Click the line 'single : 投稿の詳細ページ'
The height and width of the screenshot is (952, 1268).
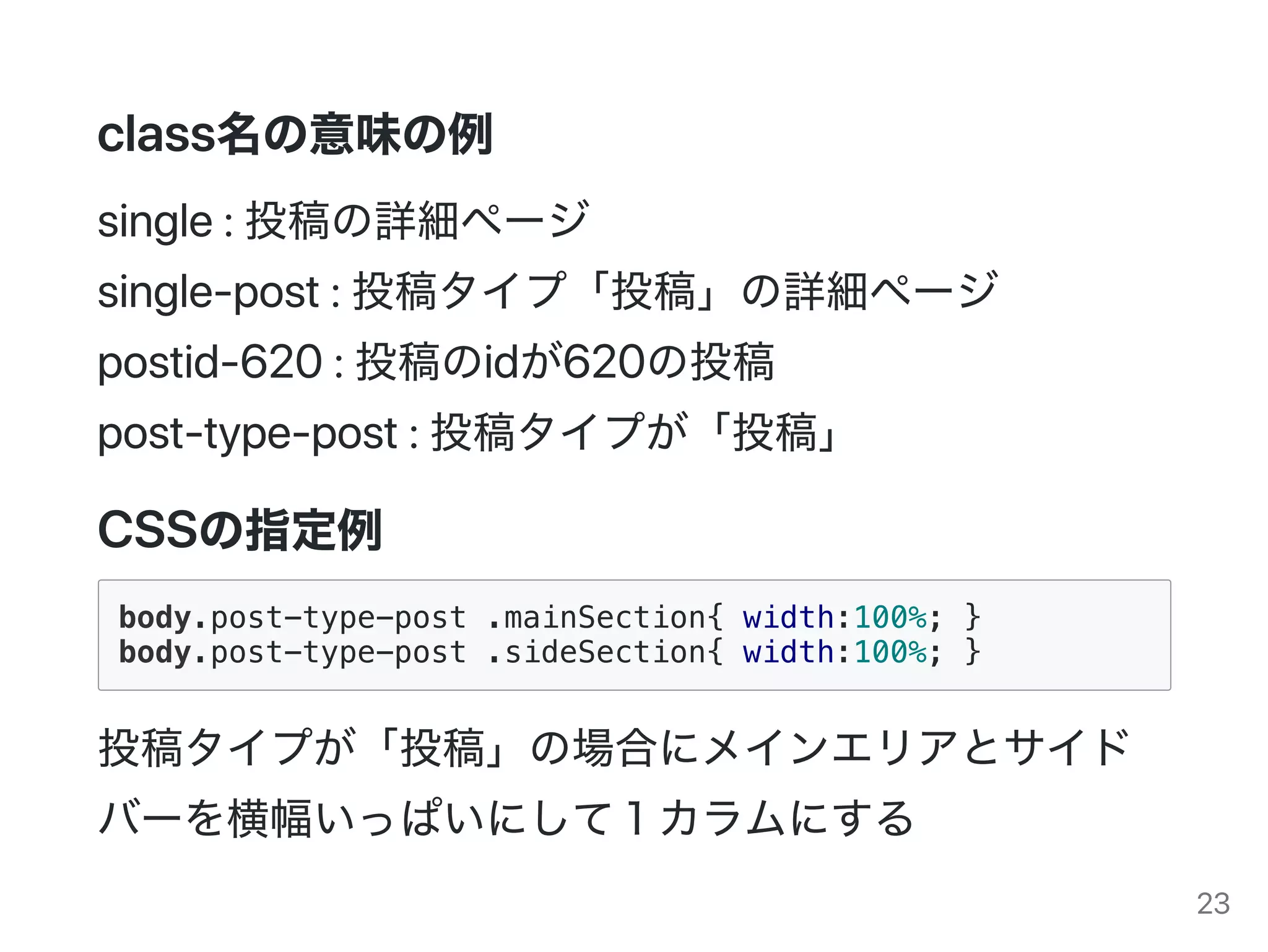tap(343, 221)
